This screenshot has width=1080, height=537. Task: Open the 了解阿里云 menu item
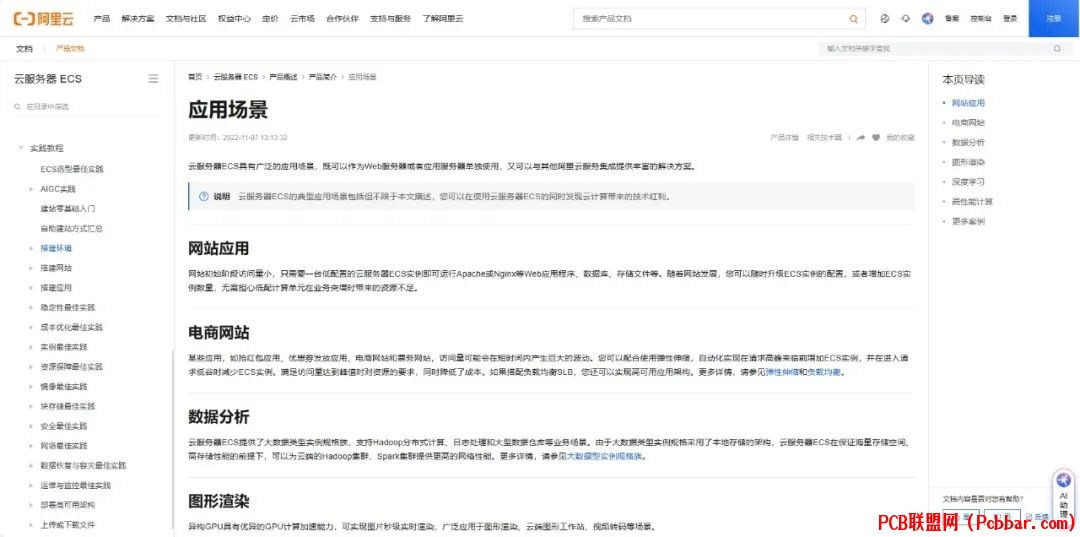443,19
